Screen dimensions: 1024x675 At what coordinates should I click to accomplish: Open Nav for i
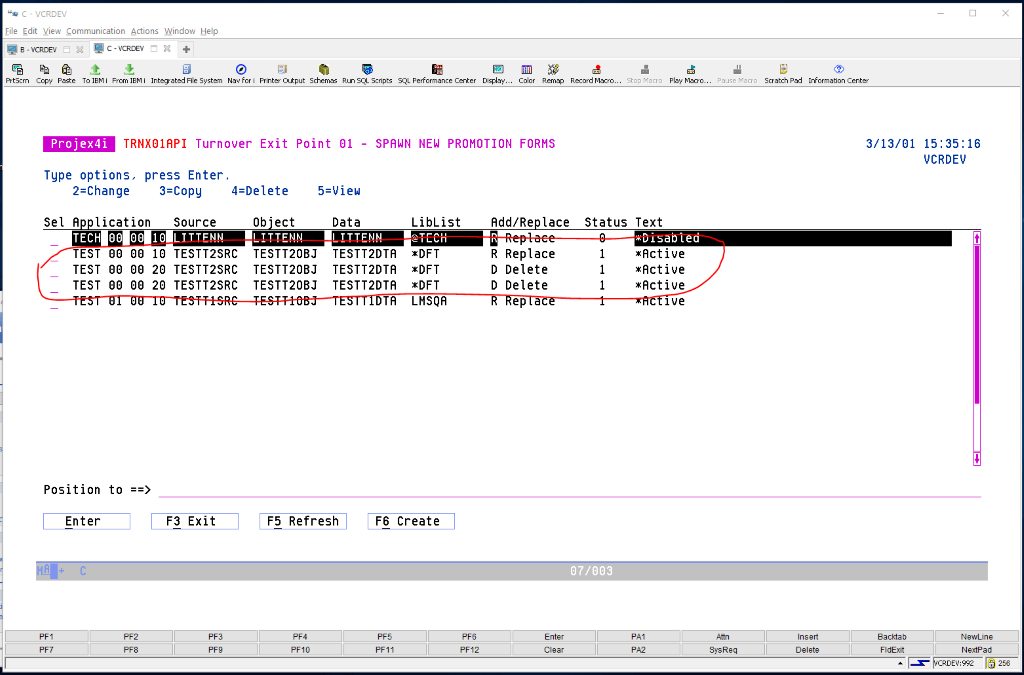240,74
